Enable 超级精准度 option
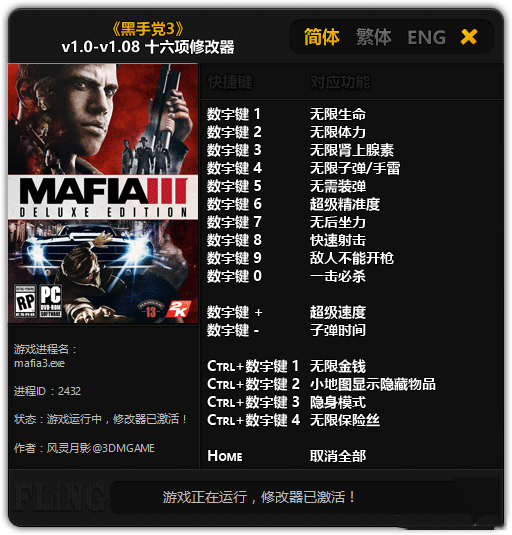The height and width of the screenshot is (535, 512). [345, 204]
